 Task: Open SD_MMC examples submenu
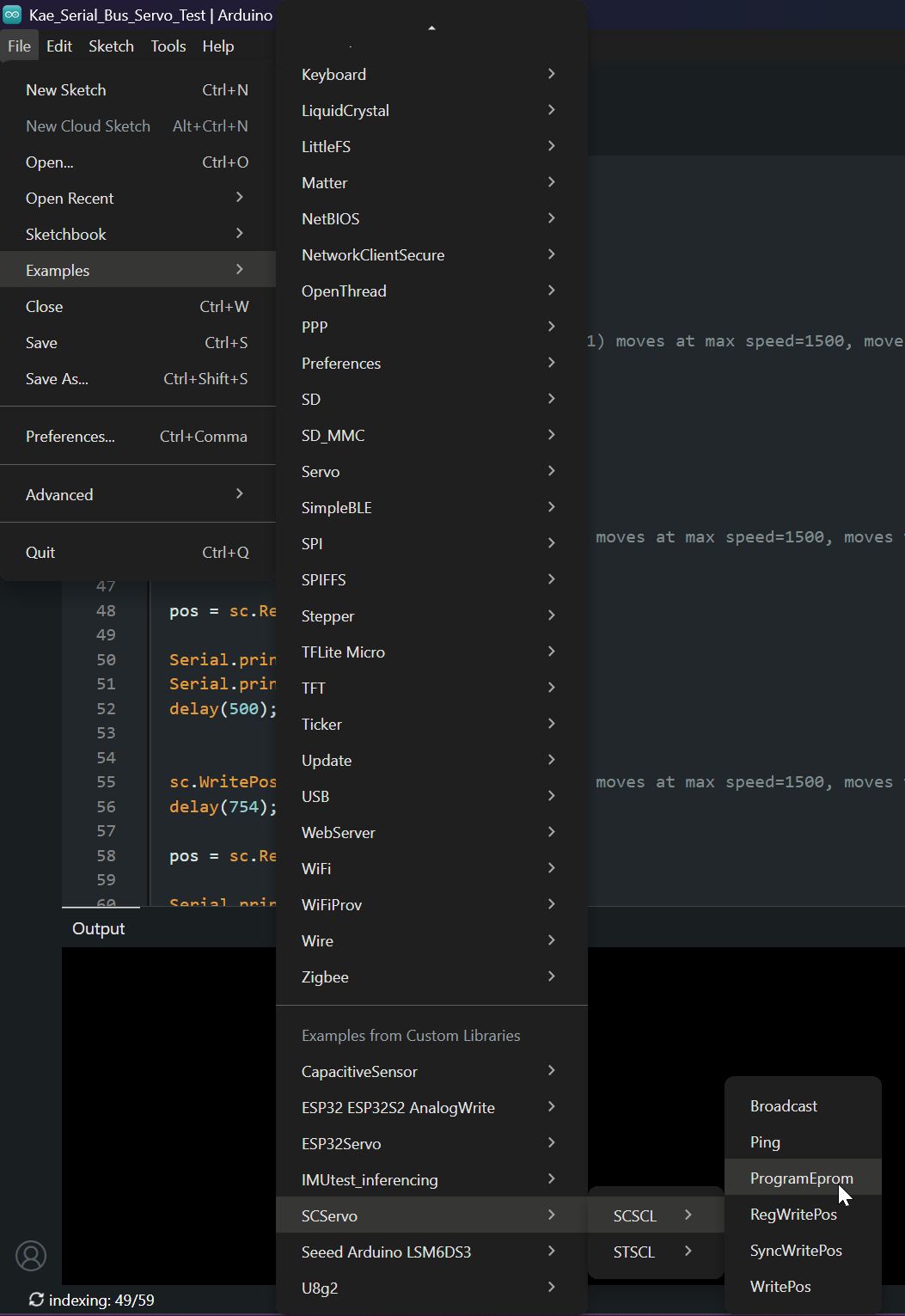coord(431,436)
